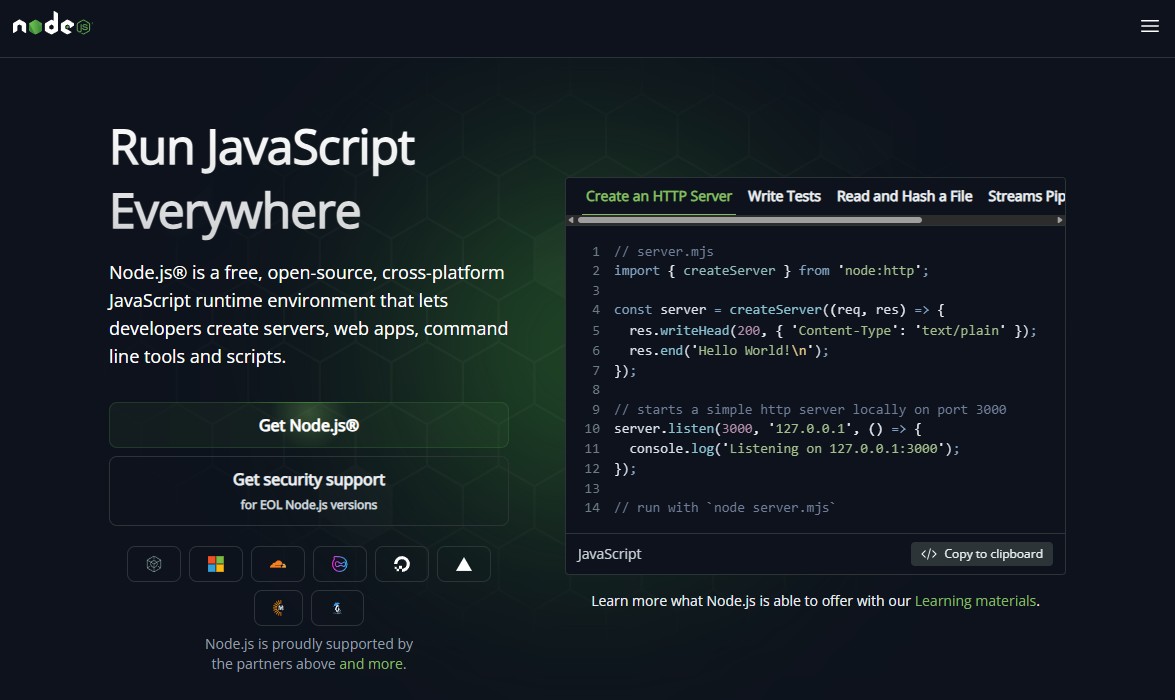
Task: Switch to the Write Tests tab
Action: coord(784,196)
